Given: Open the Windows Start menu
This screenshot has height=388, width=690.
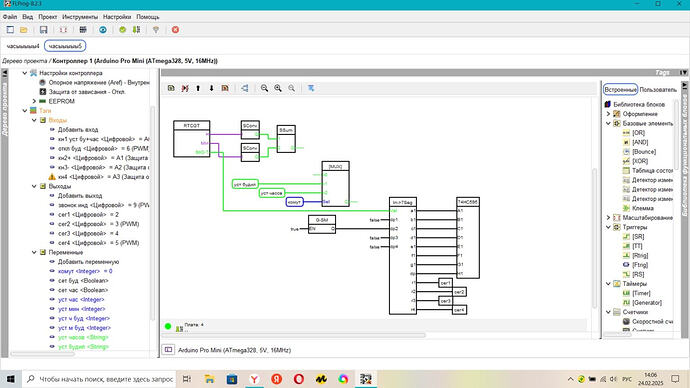Looking at the screenshot, I should click(11, 379).
